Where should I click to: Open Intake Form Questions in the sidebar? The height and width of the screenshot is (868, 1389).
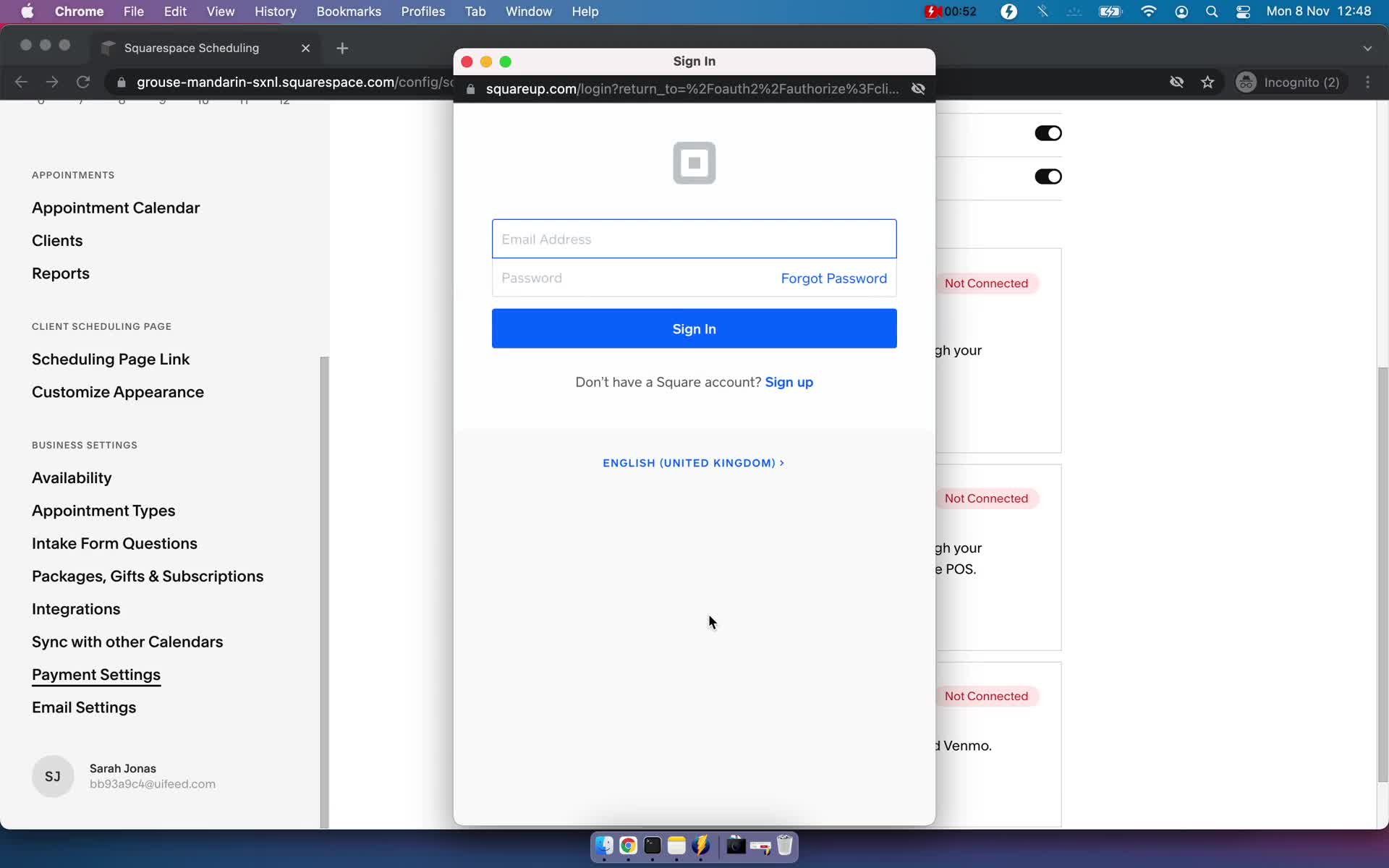(x=114, y=543)
